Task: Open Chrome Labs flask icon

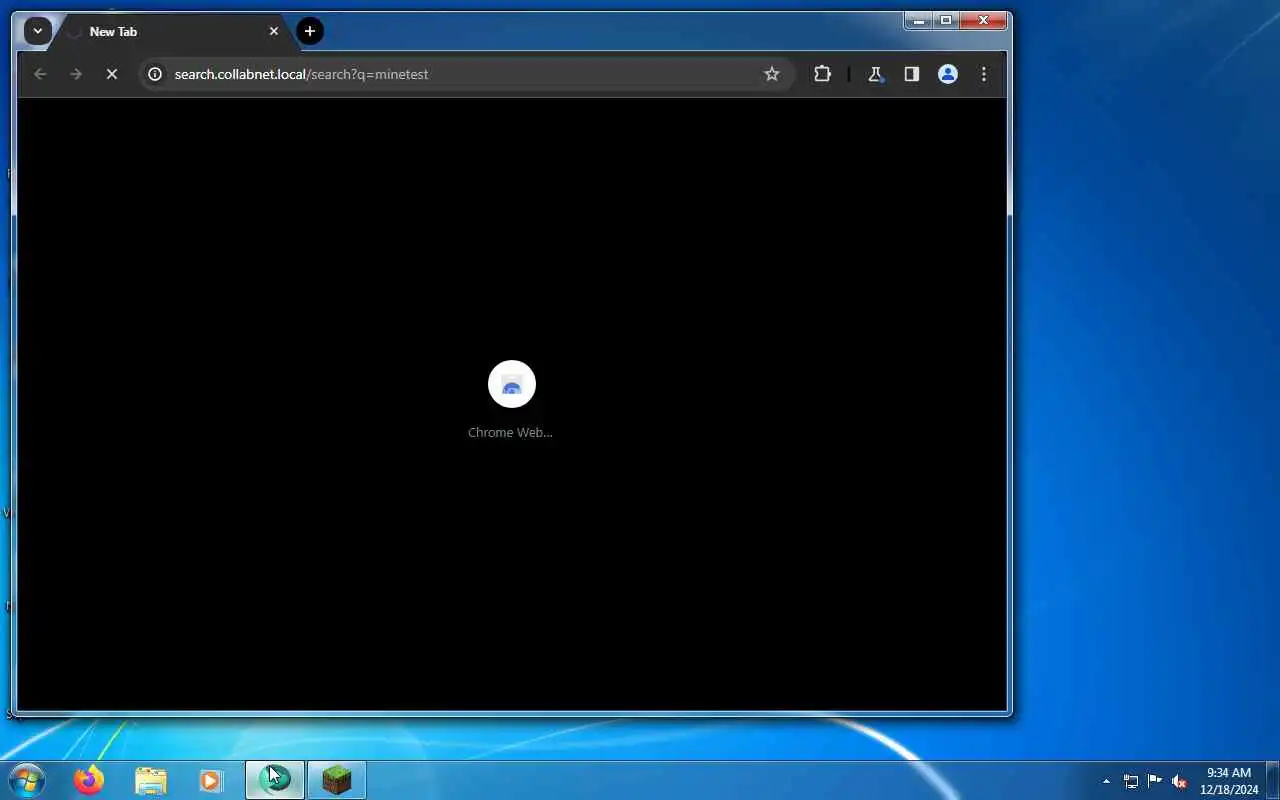Action: [876, 74]
